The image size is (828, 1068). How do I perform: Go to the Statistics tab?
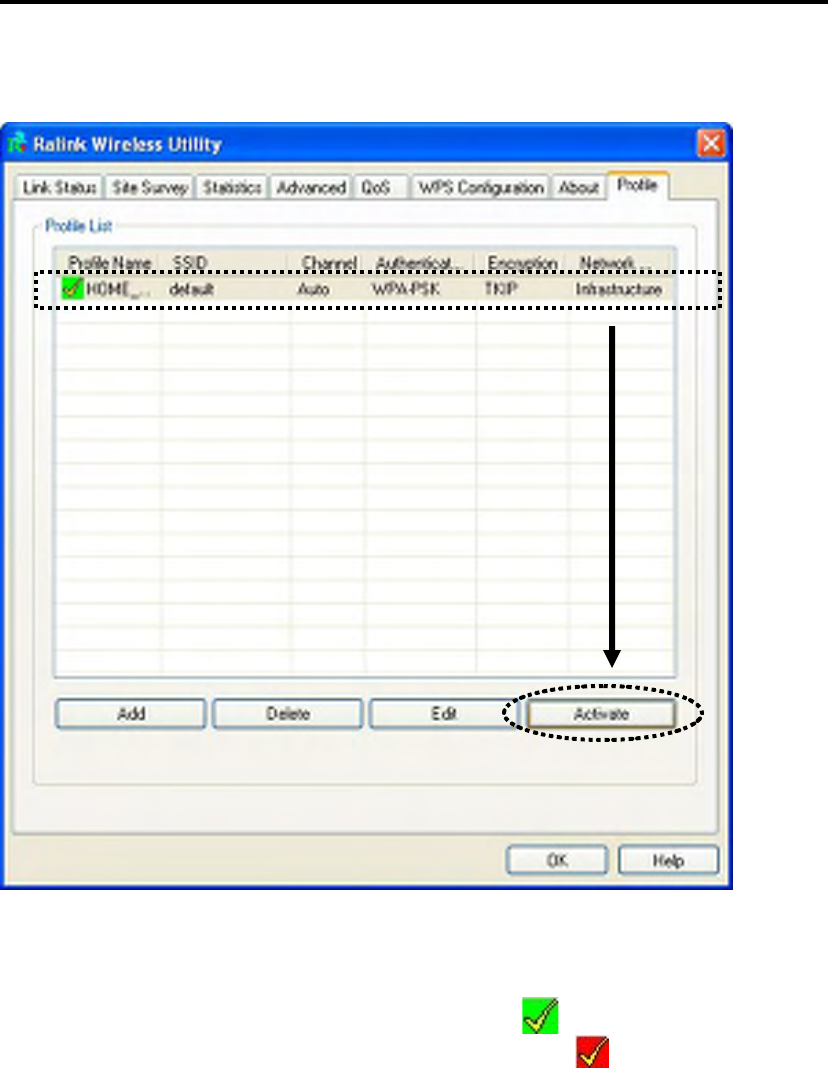point(232,187)
